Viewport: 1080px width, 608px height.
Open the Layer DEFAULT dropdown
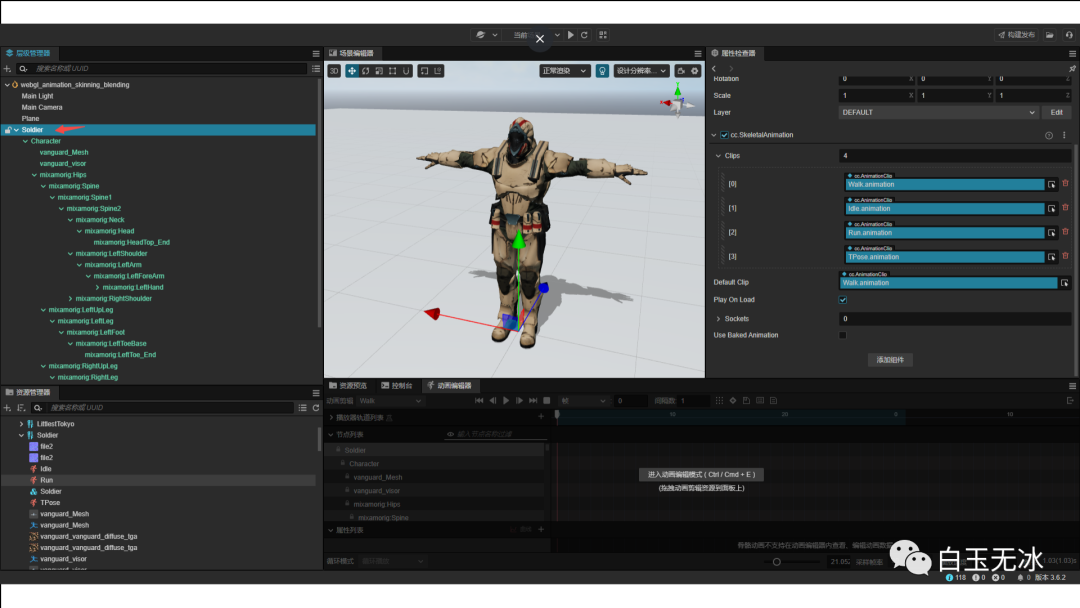[937, 113]
